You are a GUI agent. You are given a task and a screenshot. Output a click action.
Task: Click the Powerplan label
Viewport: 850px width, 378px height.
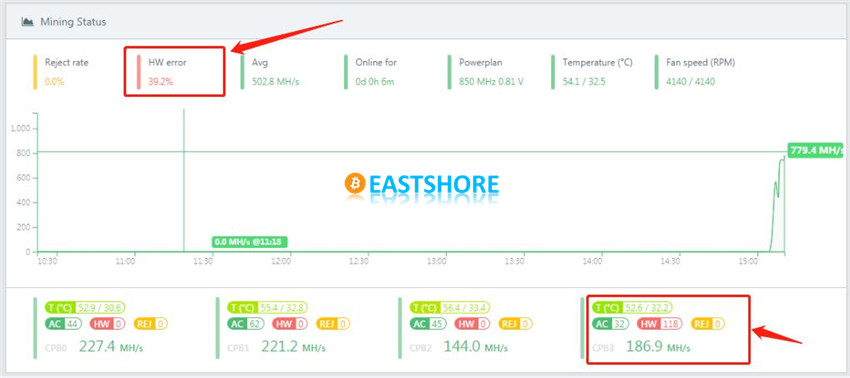(x=481, y=62)
